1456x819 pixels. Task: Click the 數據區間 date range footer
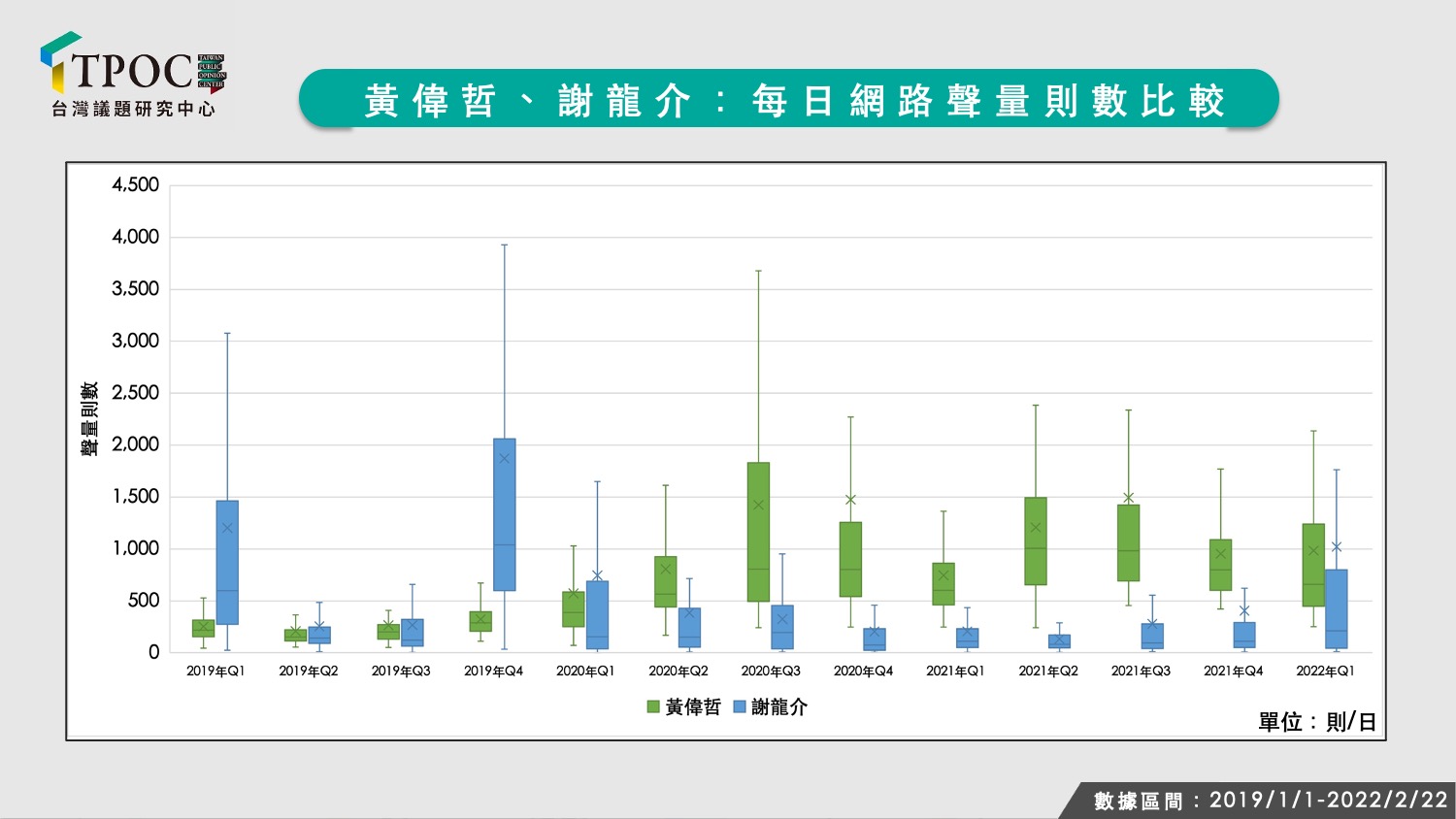click(x=1271, y=801)
